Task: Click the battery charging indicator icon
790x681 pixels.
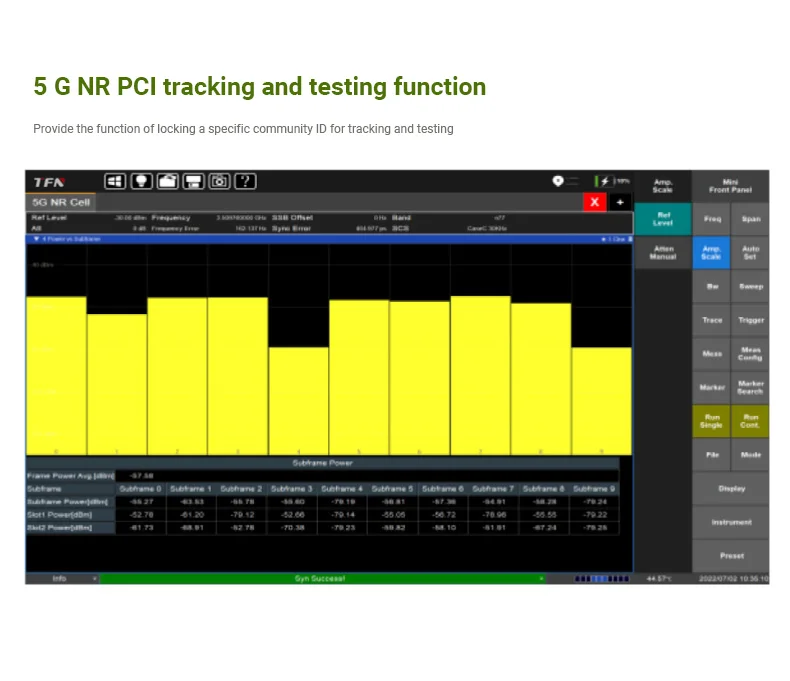Action: [603, 181]
